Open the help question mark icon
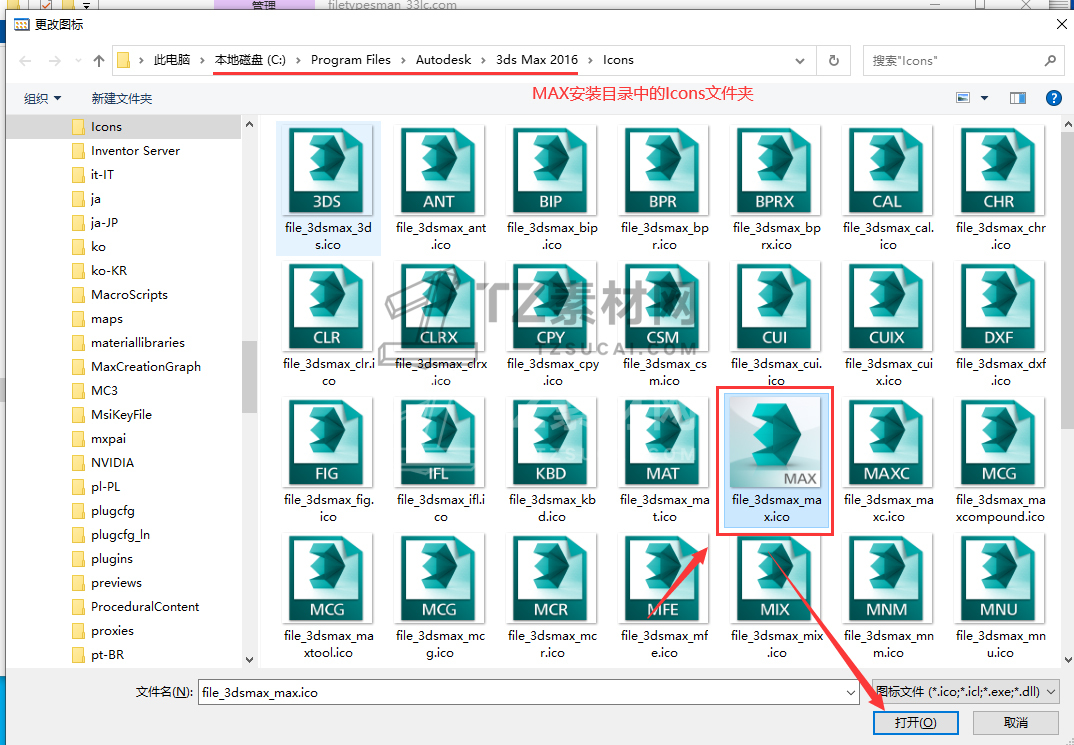 (x=1053, y=98)
